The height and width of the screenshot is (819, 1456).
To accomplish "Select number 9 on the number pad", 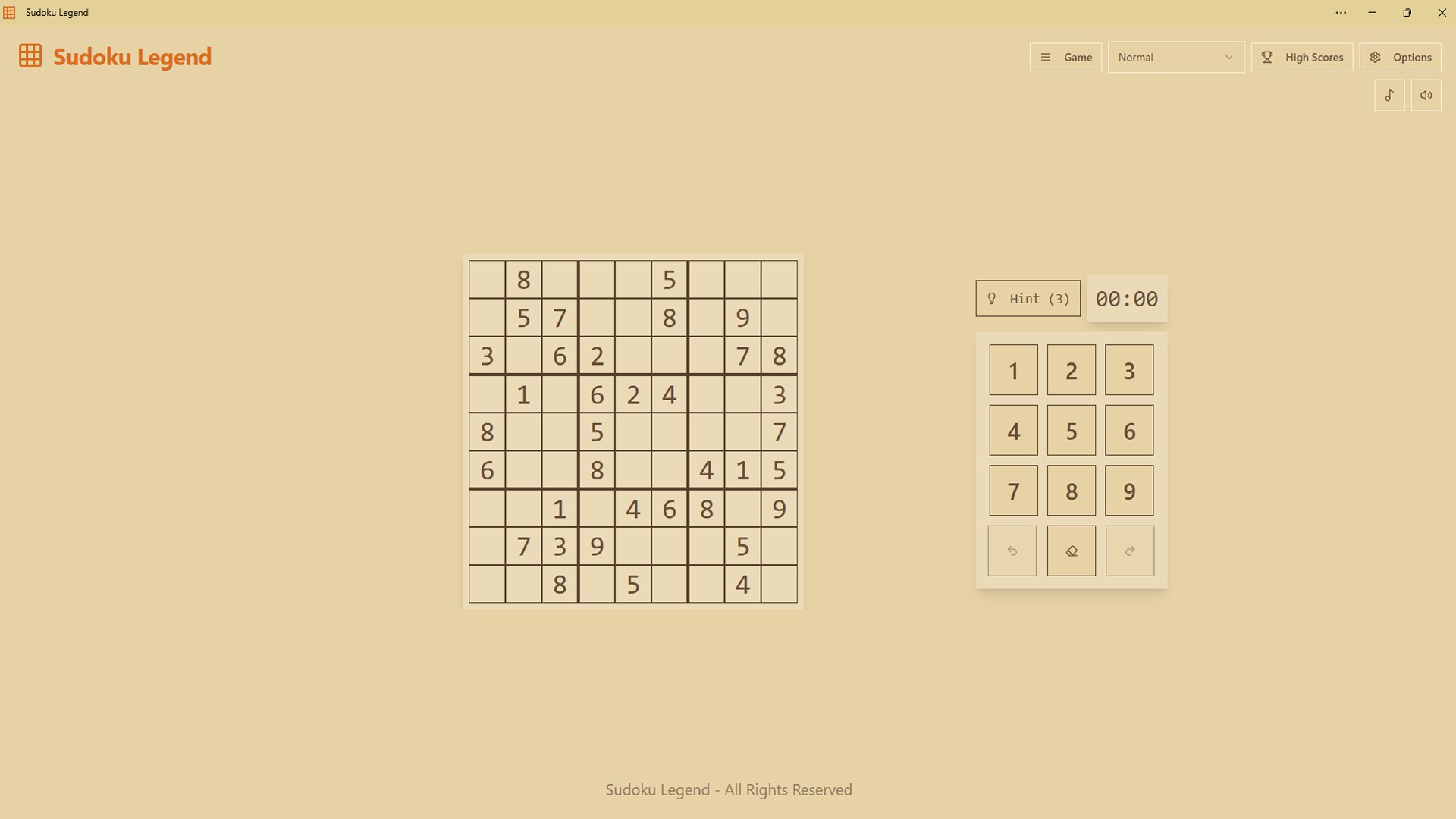I will [x=1128, y=491].
